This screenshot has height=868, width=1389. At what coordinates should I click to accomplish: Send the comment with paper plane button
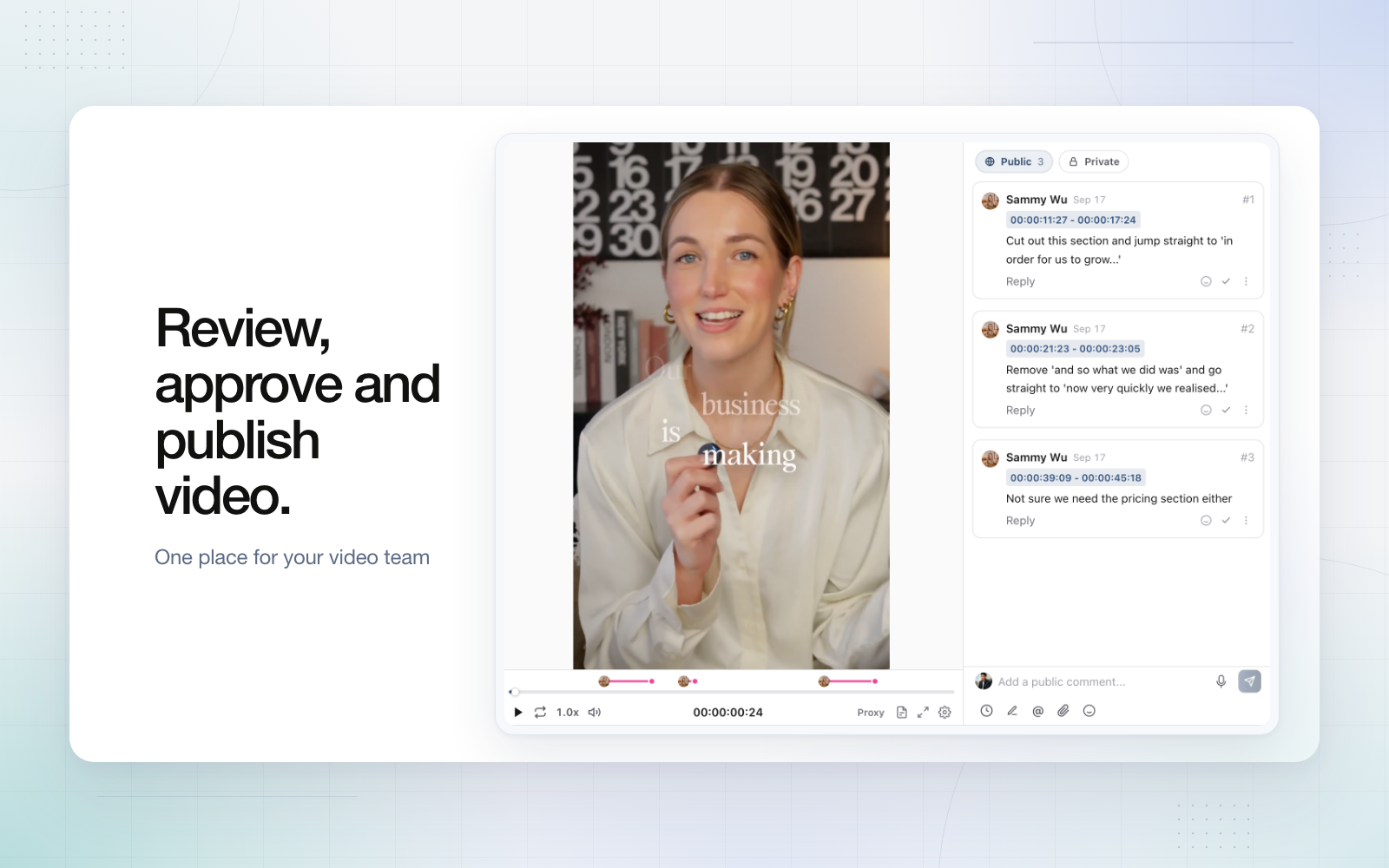pyautogui.click(x=1249, y=681)
